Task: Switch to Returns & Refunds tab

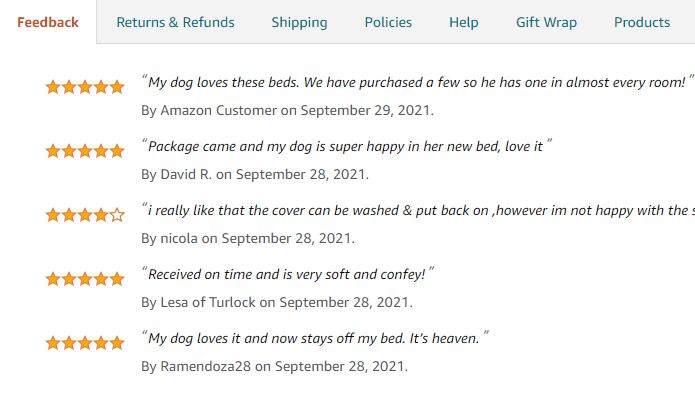Action: pyautogui.click(x=175, y=22)
